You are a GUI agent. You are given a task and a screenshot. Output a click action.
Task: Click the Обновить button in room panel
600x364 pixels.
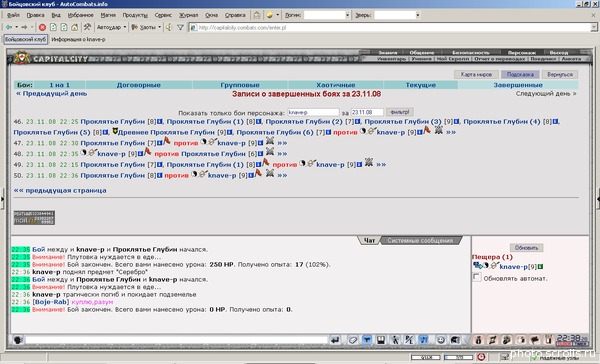coord(526,248)
